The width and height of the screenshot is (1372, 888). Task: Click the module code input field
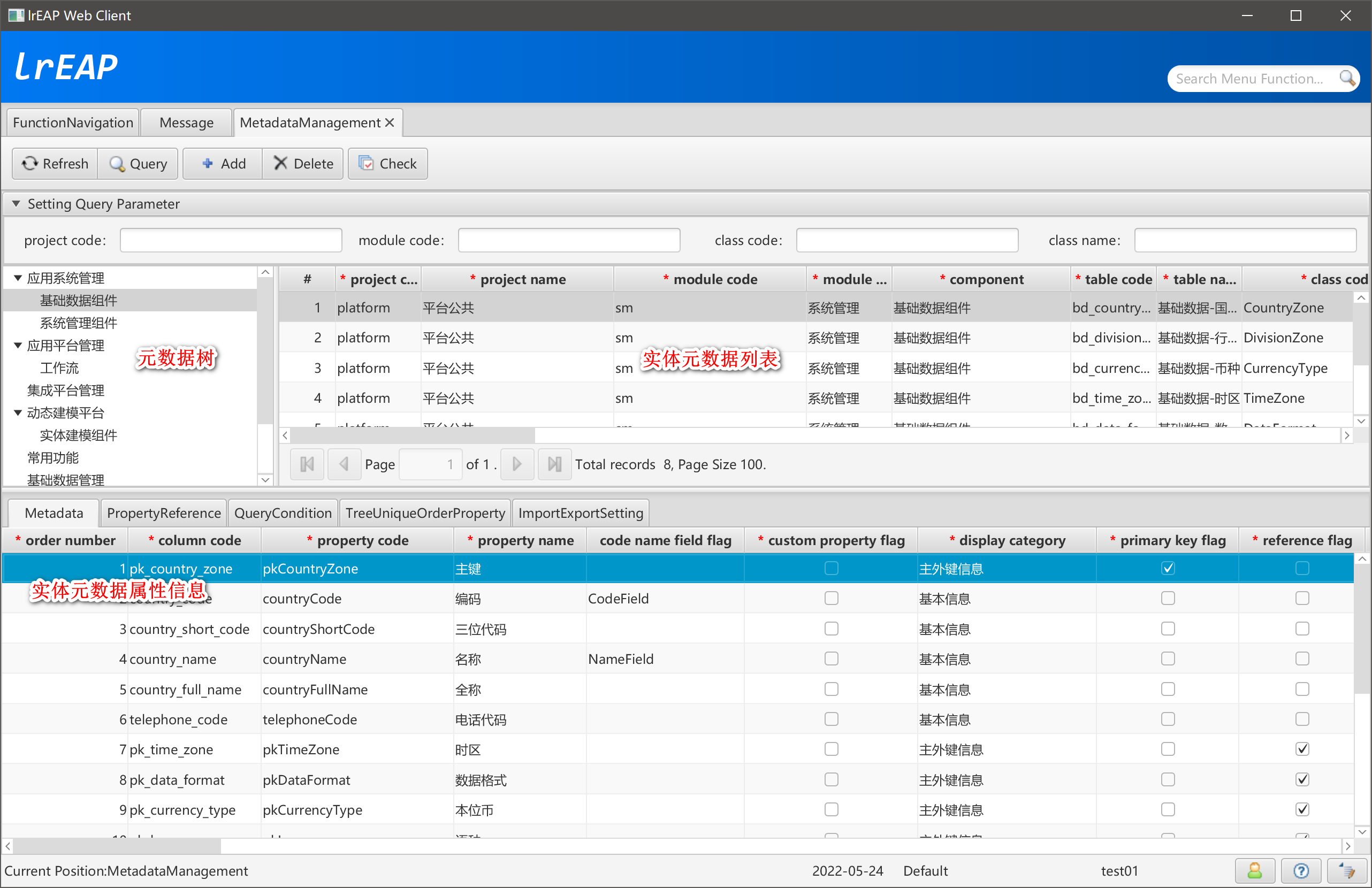click(x=569, y=240)
